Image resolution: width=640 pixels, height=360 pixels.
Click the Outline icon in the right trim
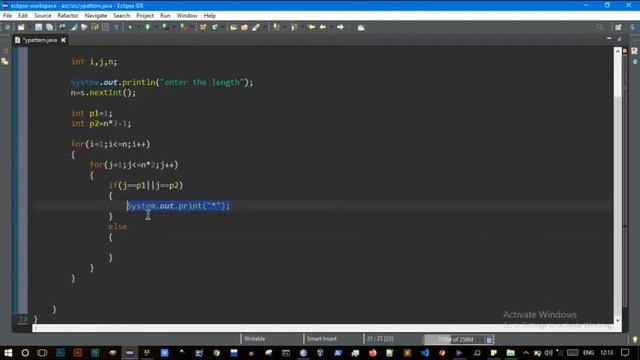[x=634, y=62]
